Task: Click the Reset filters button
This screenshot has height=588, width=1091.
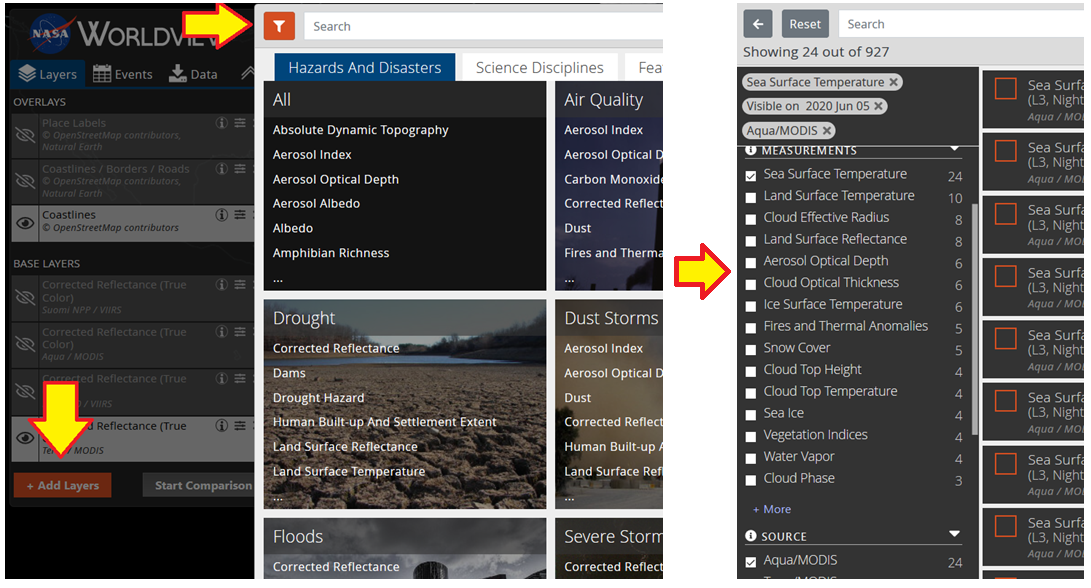Action: [x=805, y=24]
